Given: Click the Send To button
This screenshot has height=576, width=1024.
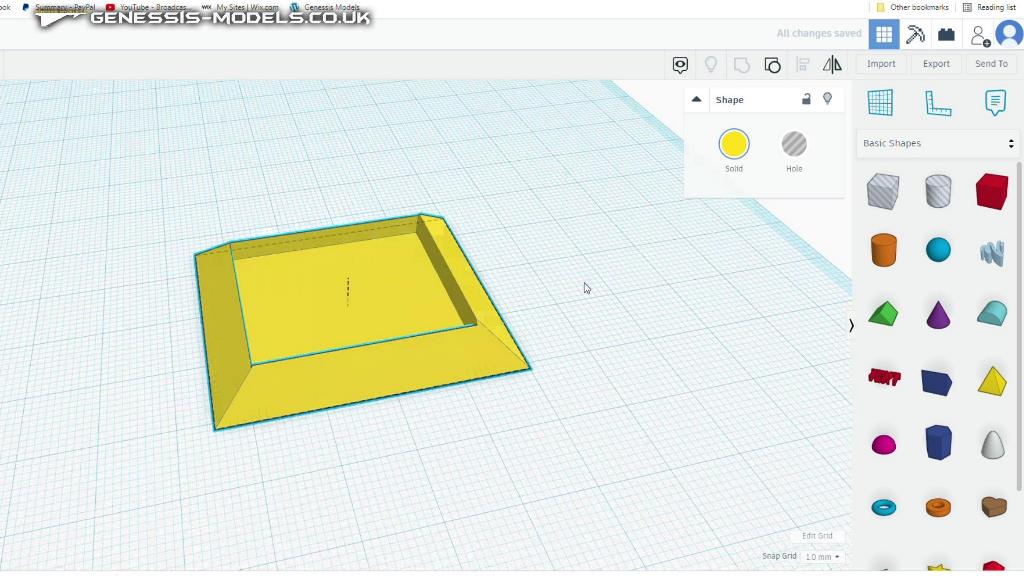Looking at the screenshot, I should 991,63.
